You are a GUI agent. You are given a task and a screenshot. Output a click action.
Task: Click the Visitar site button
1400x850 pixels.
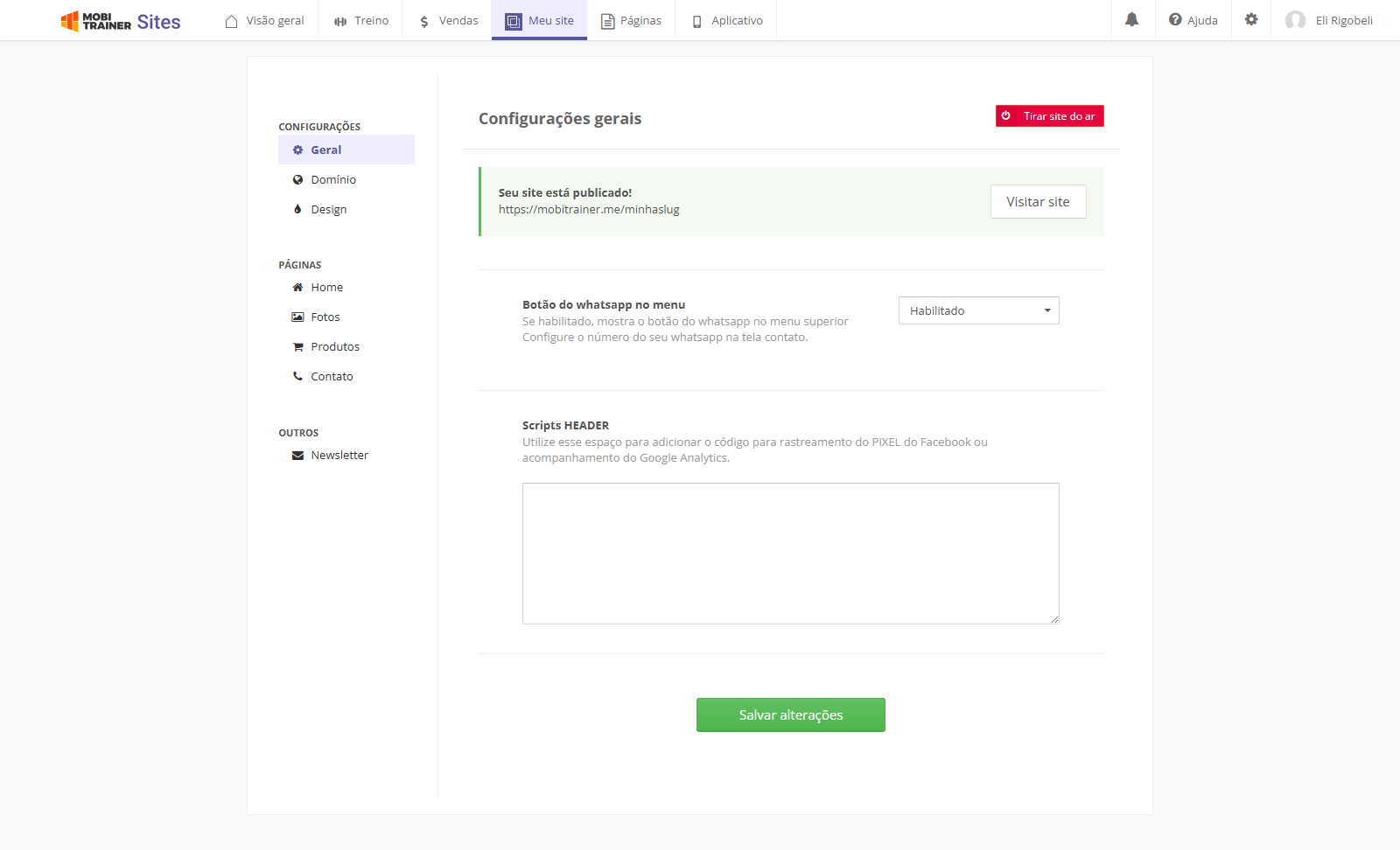click(1038, 201)
